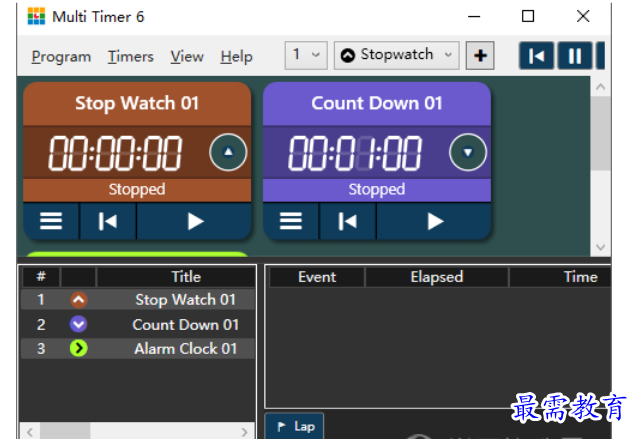Click the Multi Timer 6 app icon
Viewport: 635px width, 439px height.
tap(36, 16)
